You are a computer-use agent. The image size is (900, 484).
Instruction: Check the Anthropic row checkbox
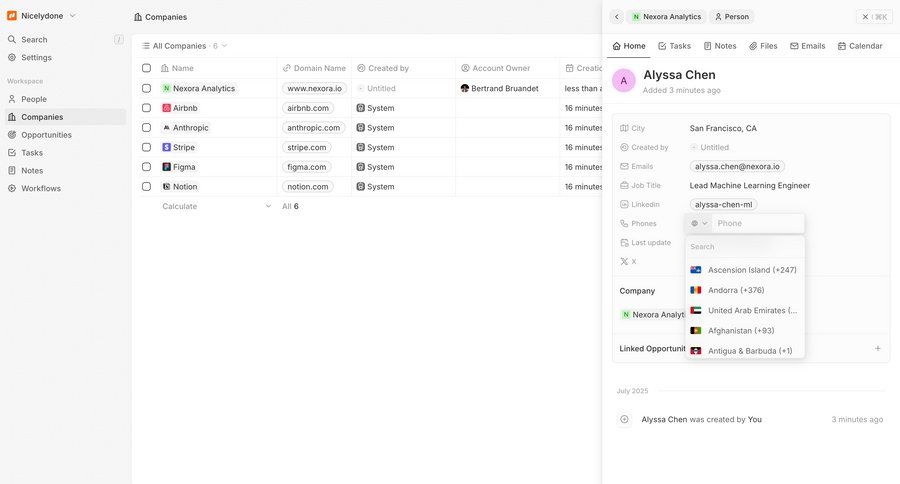coord(146,127)
